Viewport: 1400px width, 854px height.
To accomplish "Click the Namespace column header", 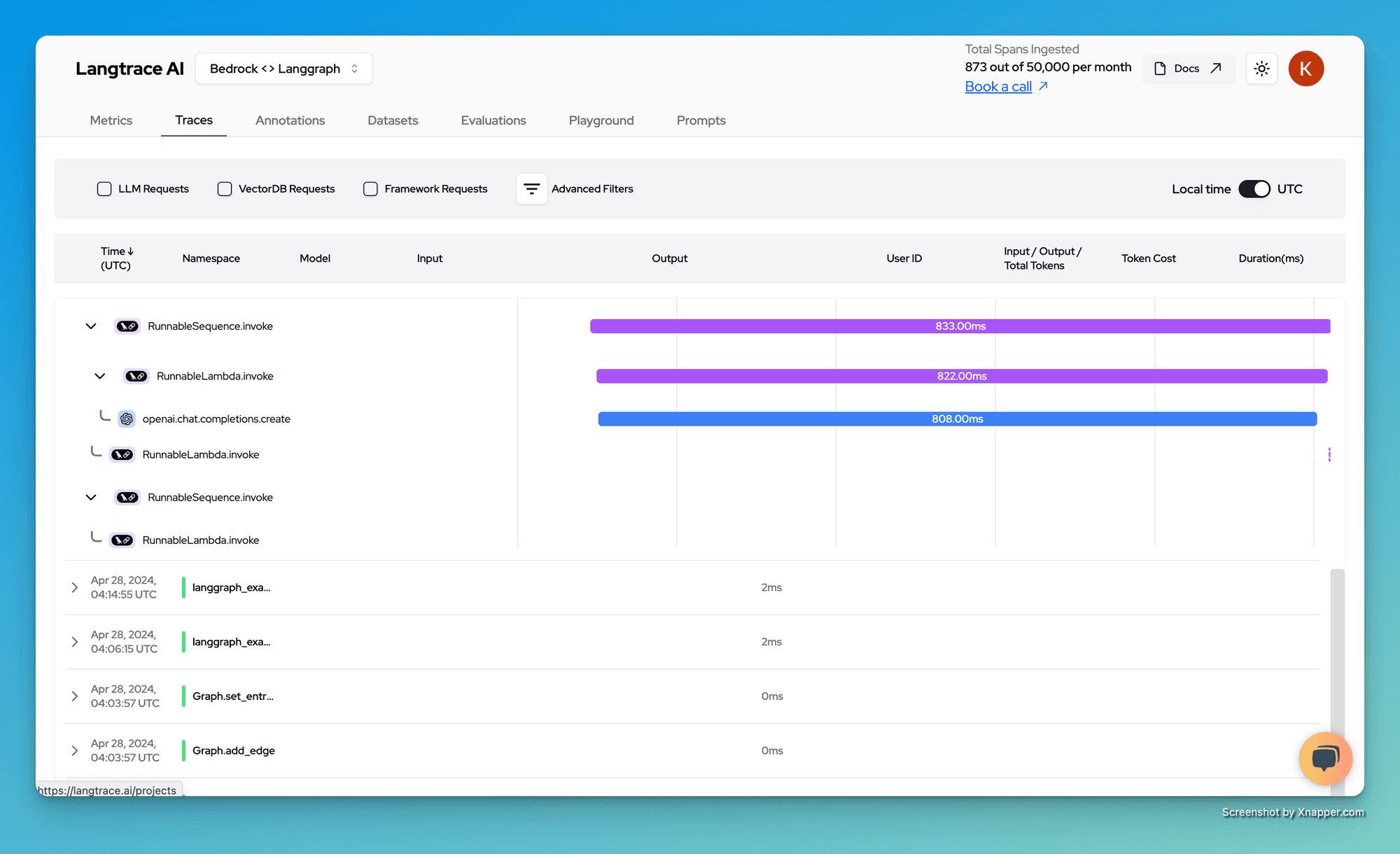I will click(x=211, y=258).
